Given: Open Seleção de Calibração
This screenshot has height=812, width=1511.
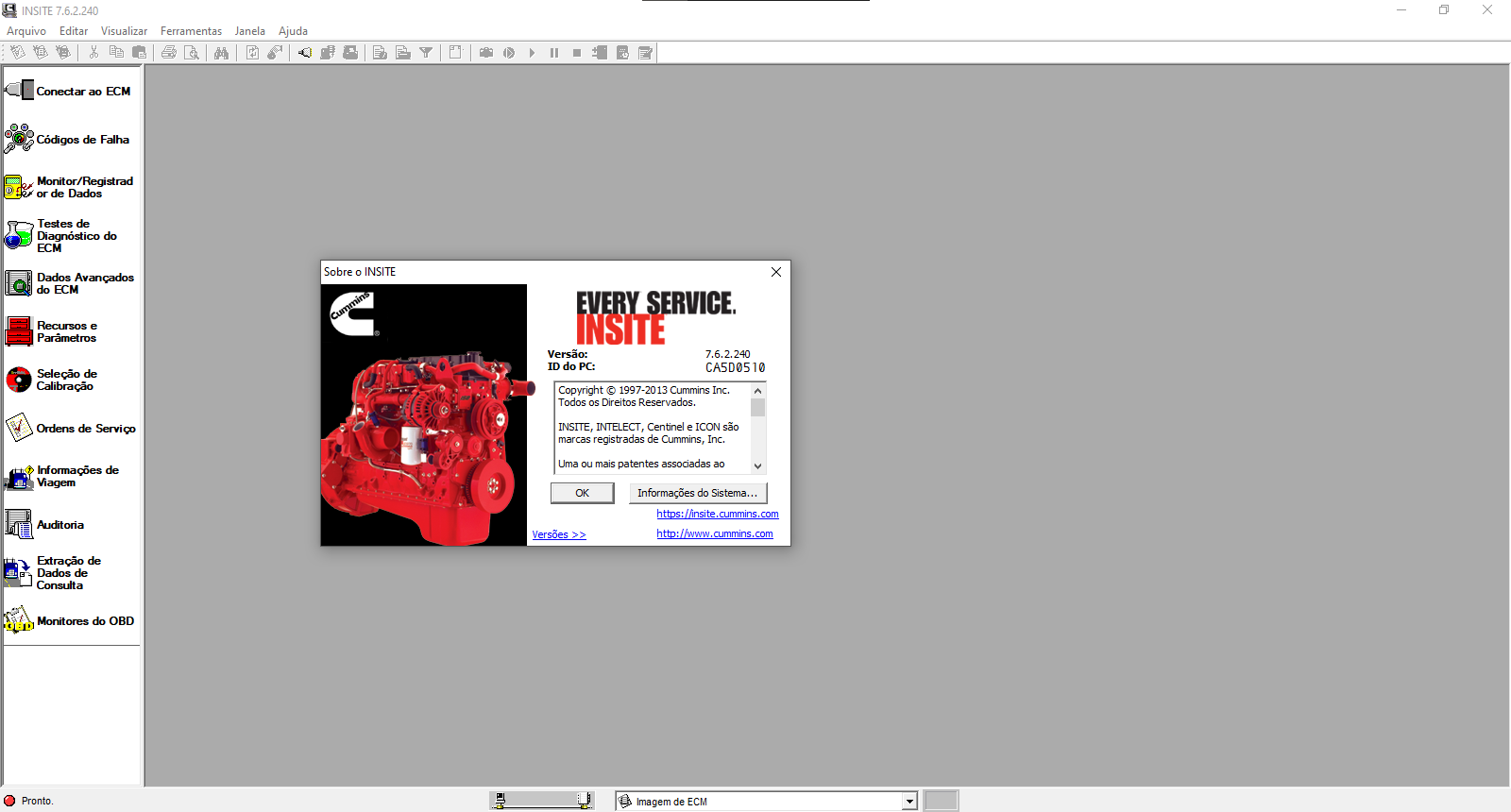Looking at the screenshot, I should [x=66, y=380].
